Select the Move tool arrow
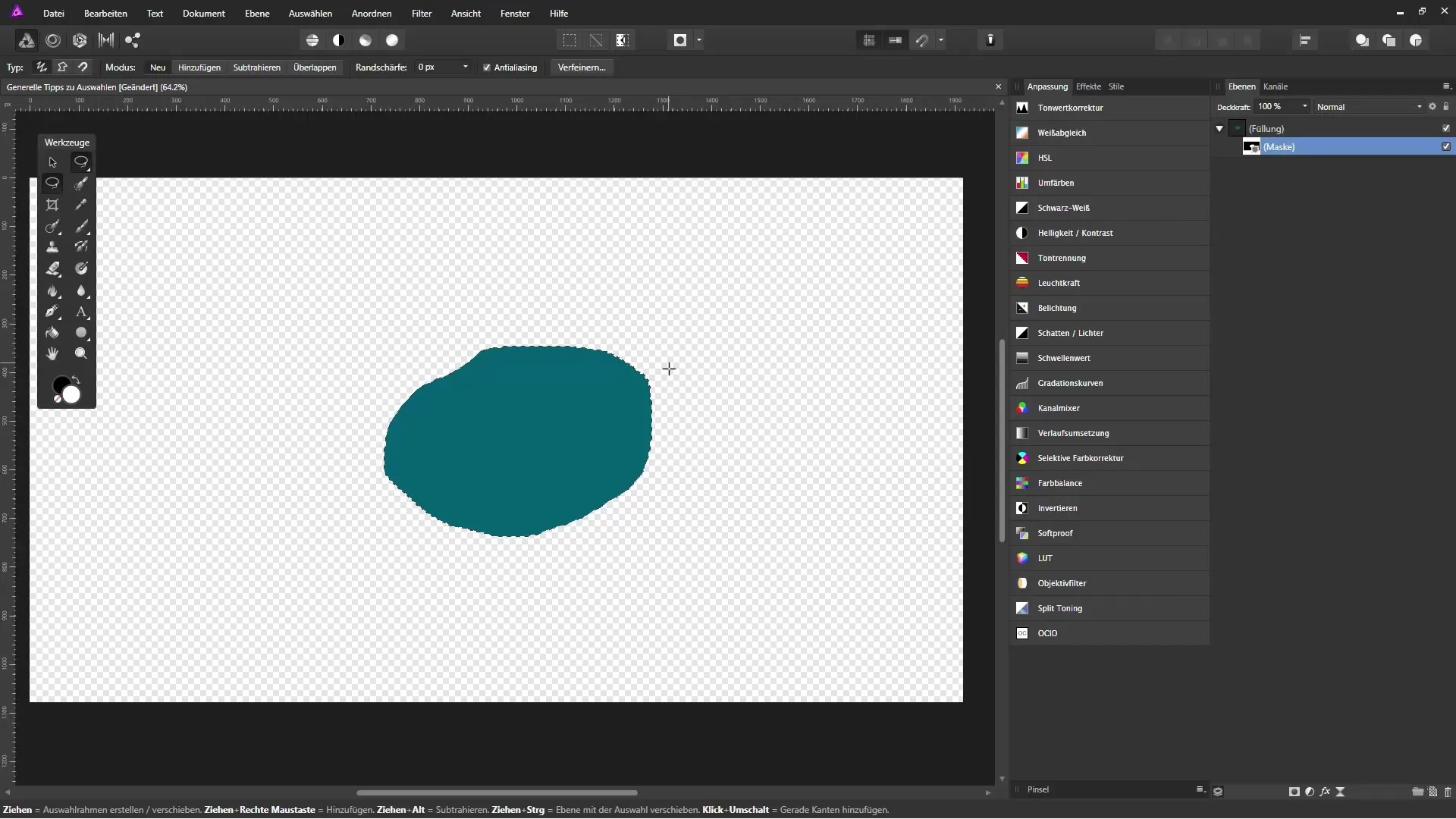 pos(52,162)
